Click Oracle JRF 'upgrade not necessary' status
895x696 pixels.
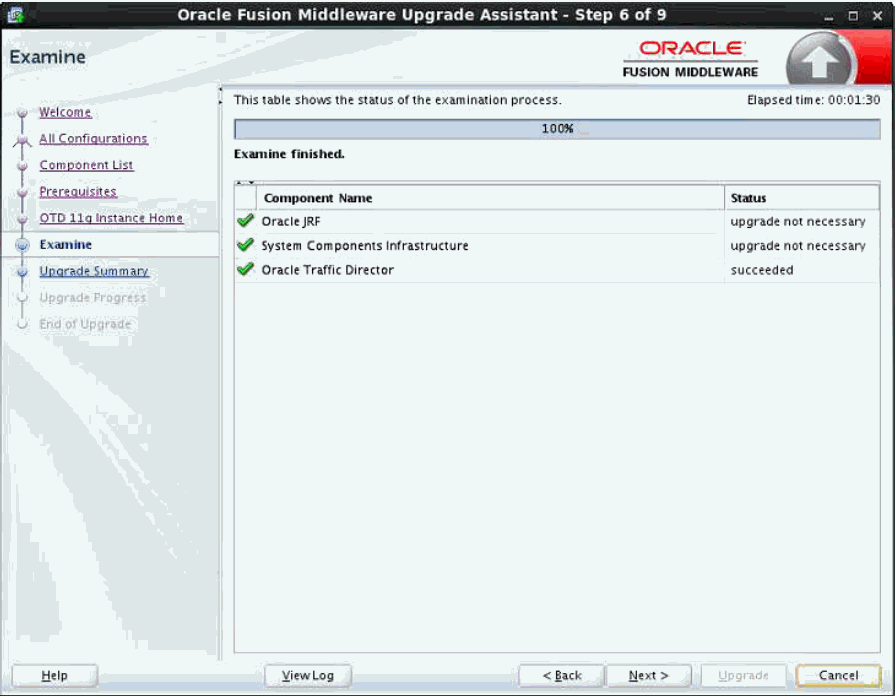tap(797, 222)
